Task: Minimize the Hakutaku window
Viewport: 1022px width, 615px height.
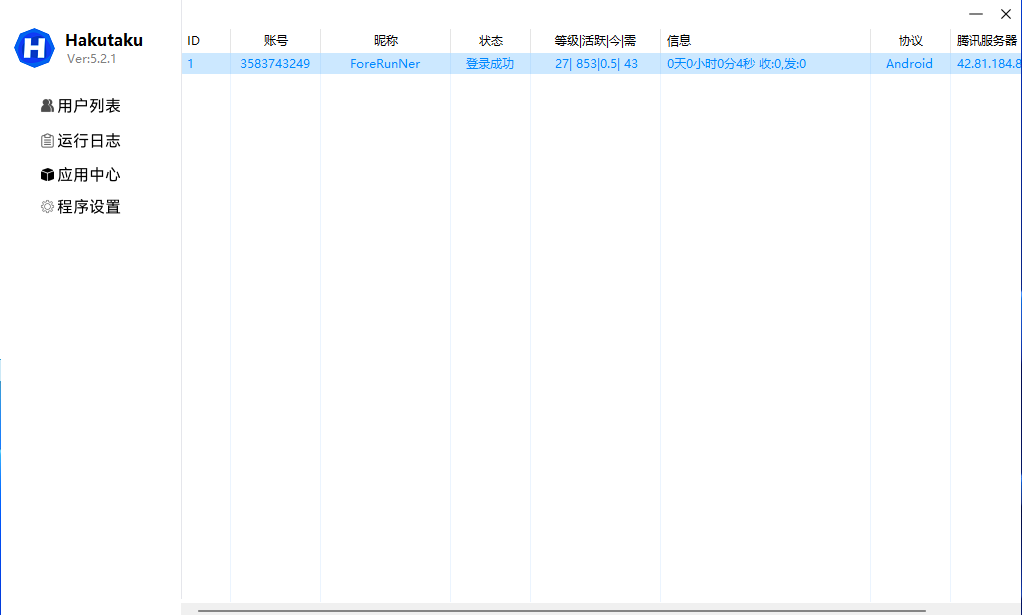Action: click(975, 14)
